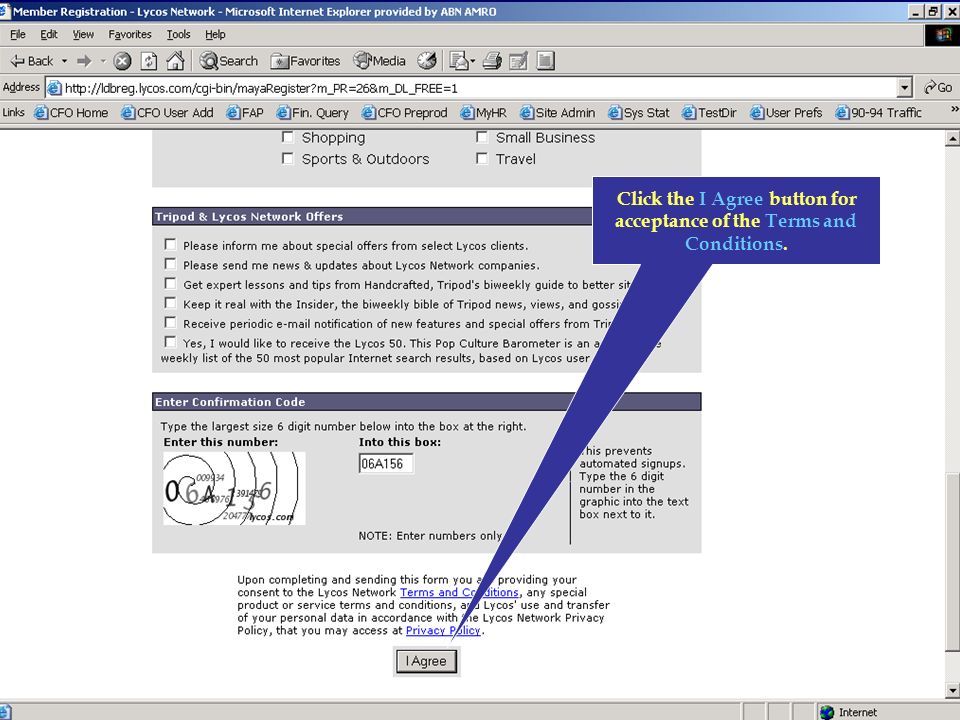This screenshot has height=720, width=960.
Task: Open the Edit menu
Action: tap(49, 34)
